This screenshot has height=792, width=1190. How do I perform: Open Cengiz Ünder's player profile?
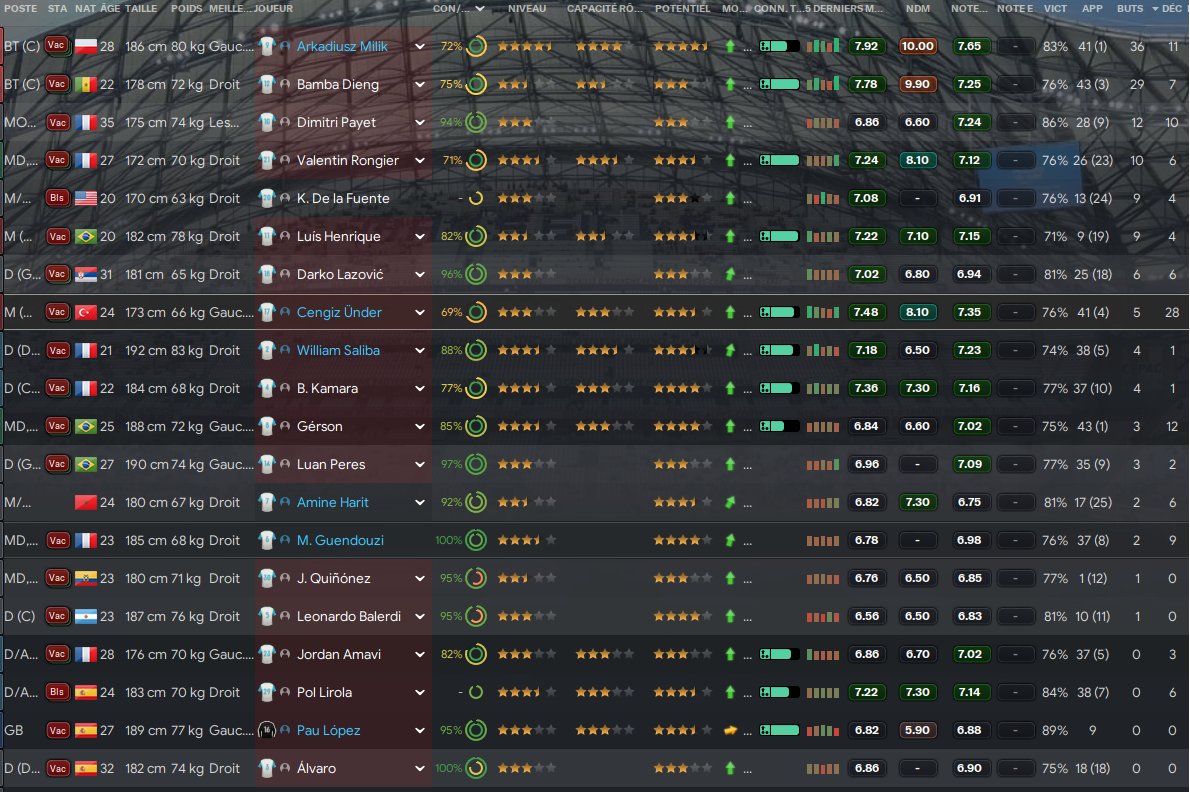[x=338, y=313]
